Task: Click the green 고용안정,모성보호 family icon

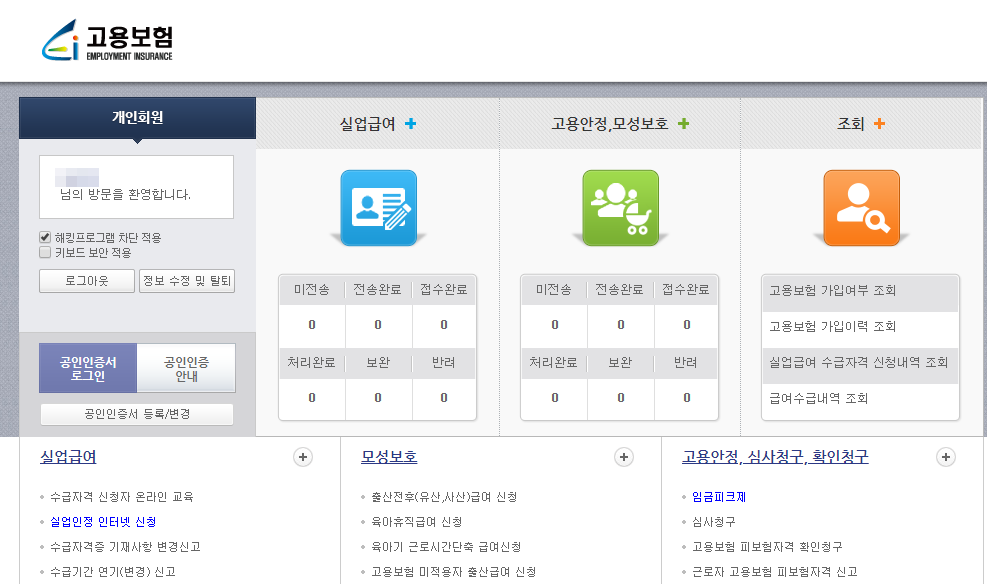Action: (620, 208)
